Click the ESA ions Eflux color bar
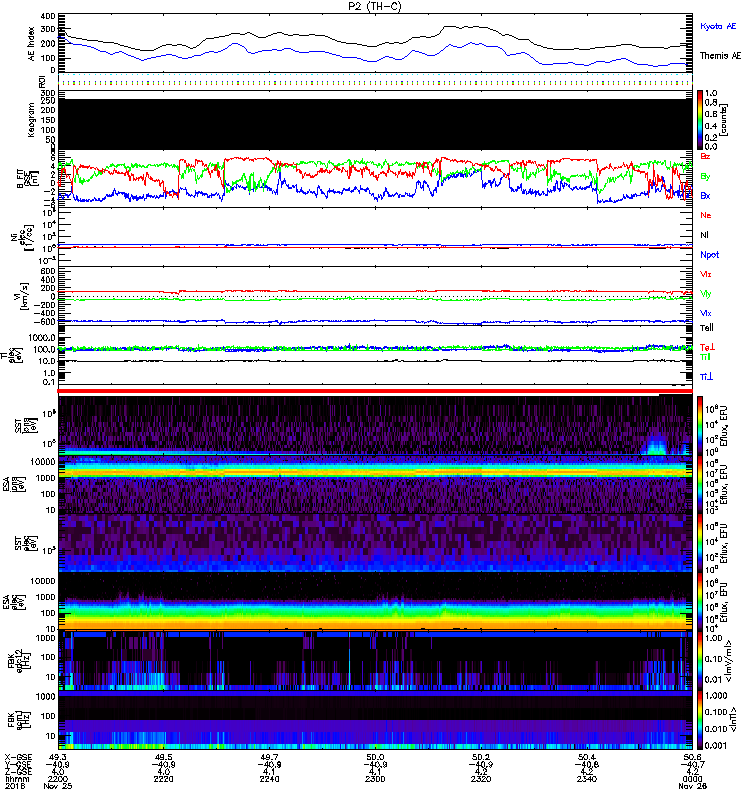Image resolution: width=750 pixels, height=800 pixels. (700, 485)
